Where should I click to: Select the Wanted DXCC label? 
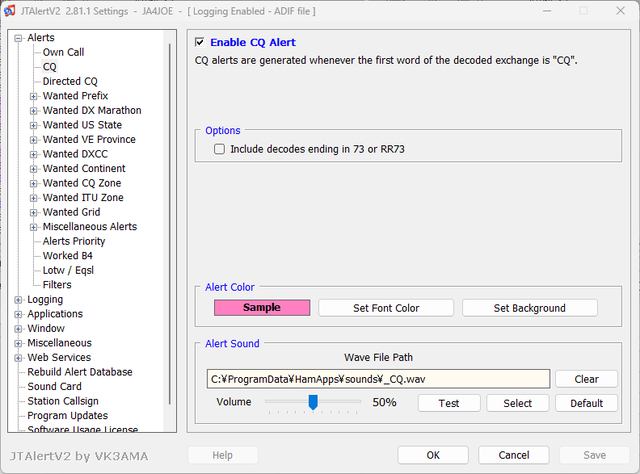pos(76,154)
